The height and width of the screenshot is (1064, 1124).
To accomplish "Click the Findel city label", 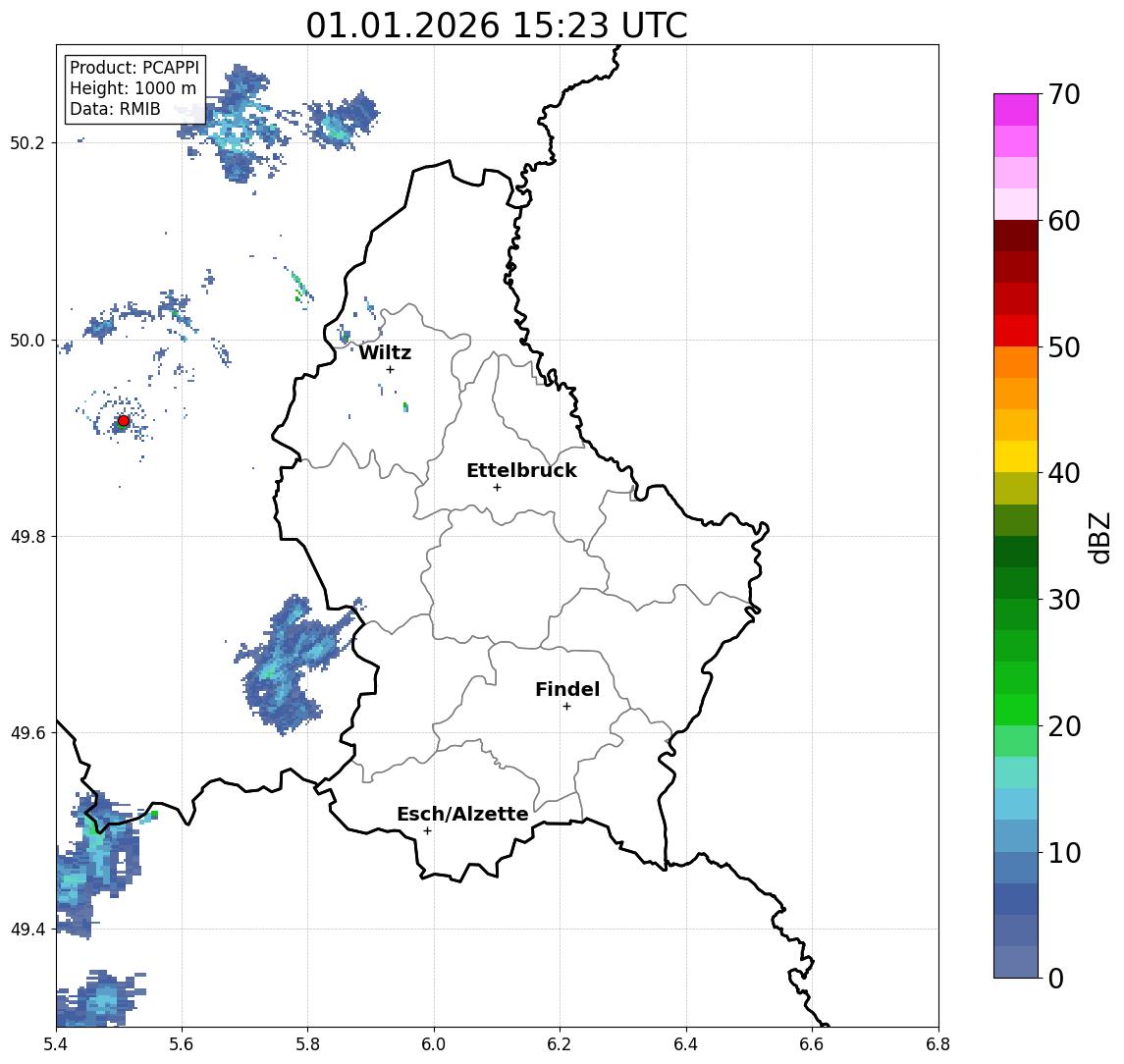I will pos(567,689).
